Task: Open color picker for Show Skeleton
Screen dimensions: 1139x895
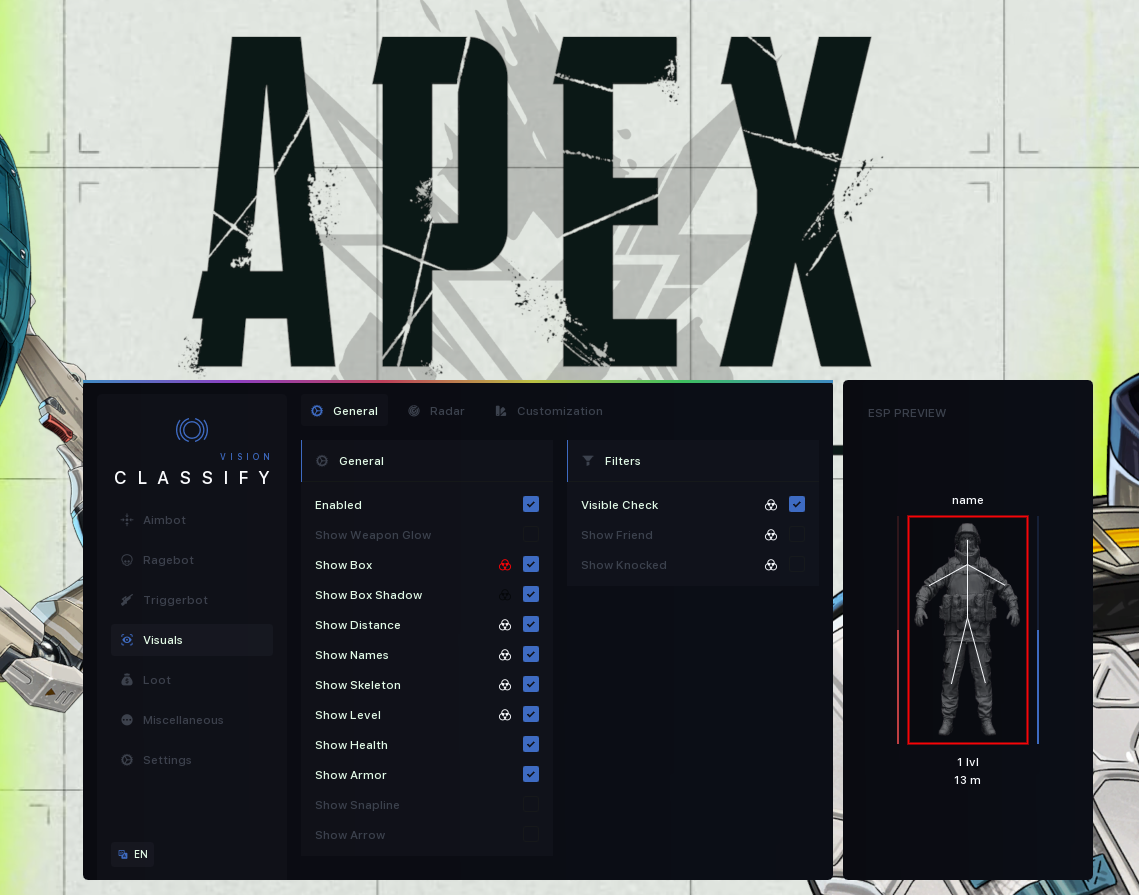Action: (505, 685)
